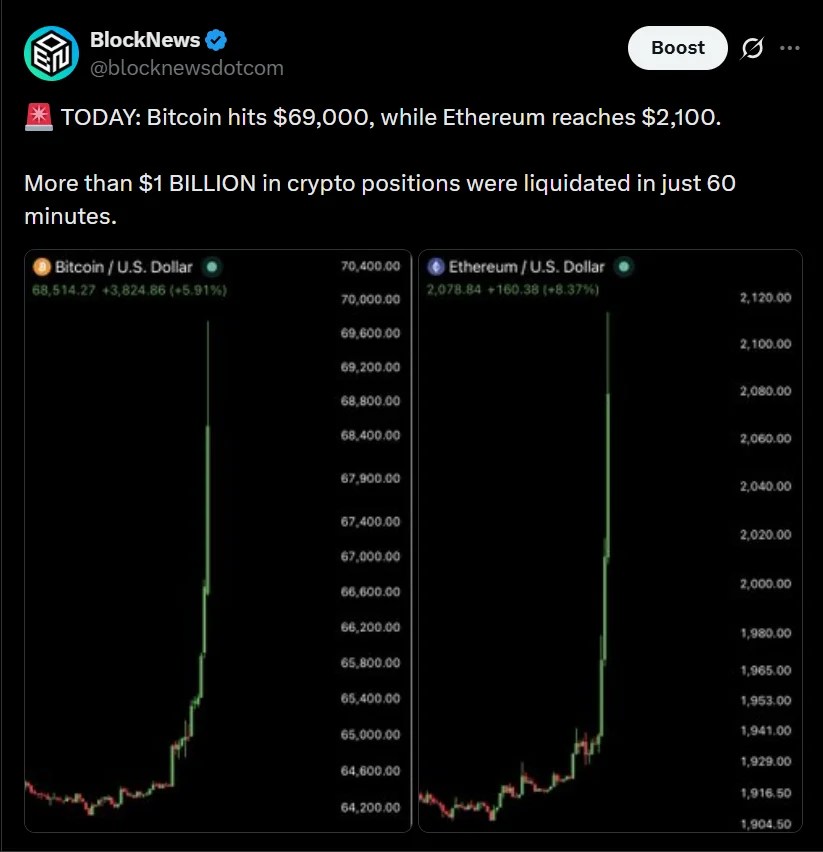823x852 pixels.
Task: Click the 70,400.00 price axis label
Action: 370,266
